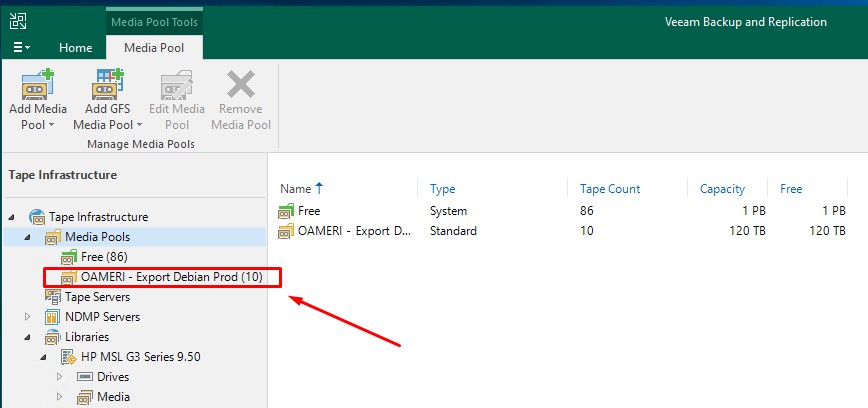The width and height of the screenshot is (868, 408).
Task: Click the Remove Media Pool X icon
Action: point(240,84)
